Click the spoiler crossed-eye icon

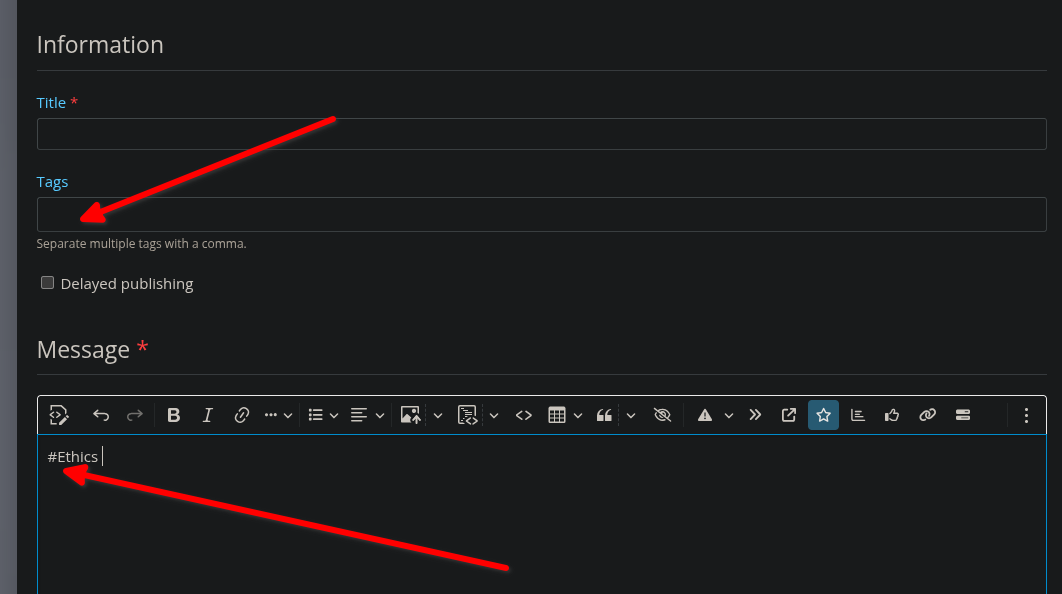[x=661, y=415]
